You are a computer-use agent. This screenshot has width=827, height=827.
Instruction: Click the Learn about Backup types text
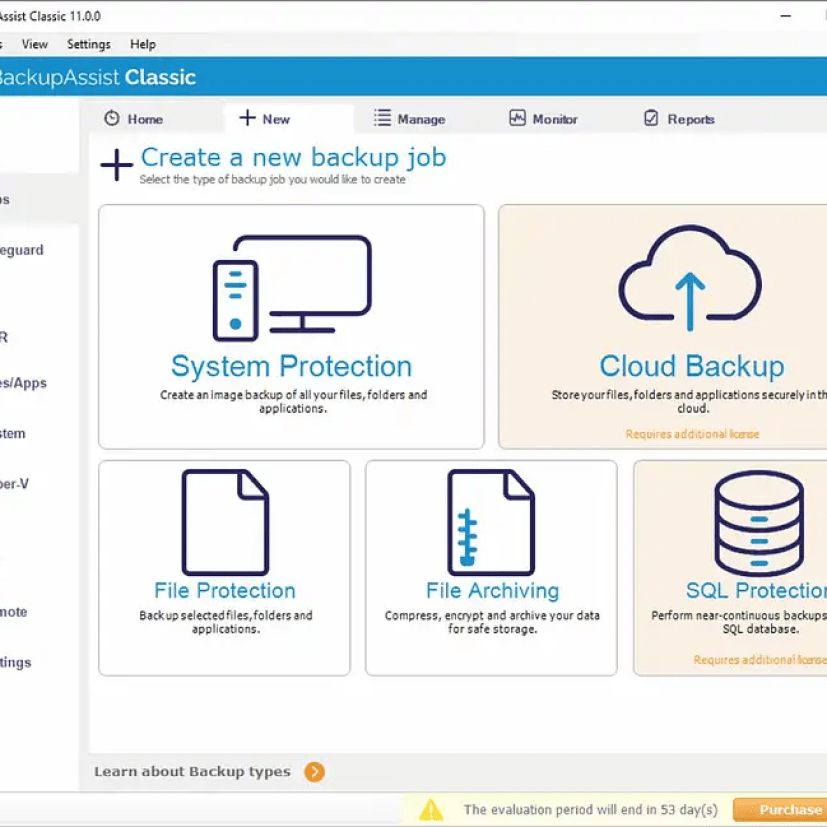[x=192, y=772]
